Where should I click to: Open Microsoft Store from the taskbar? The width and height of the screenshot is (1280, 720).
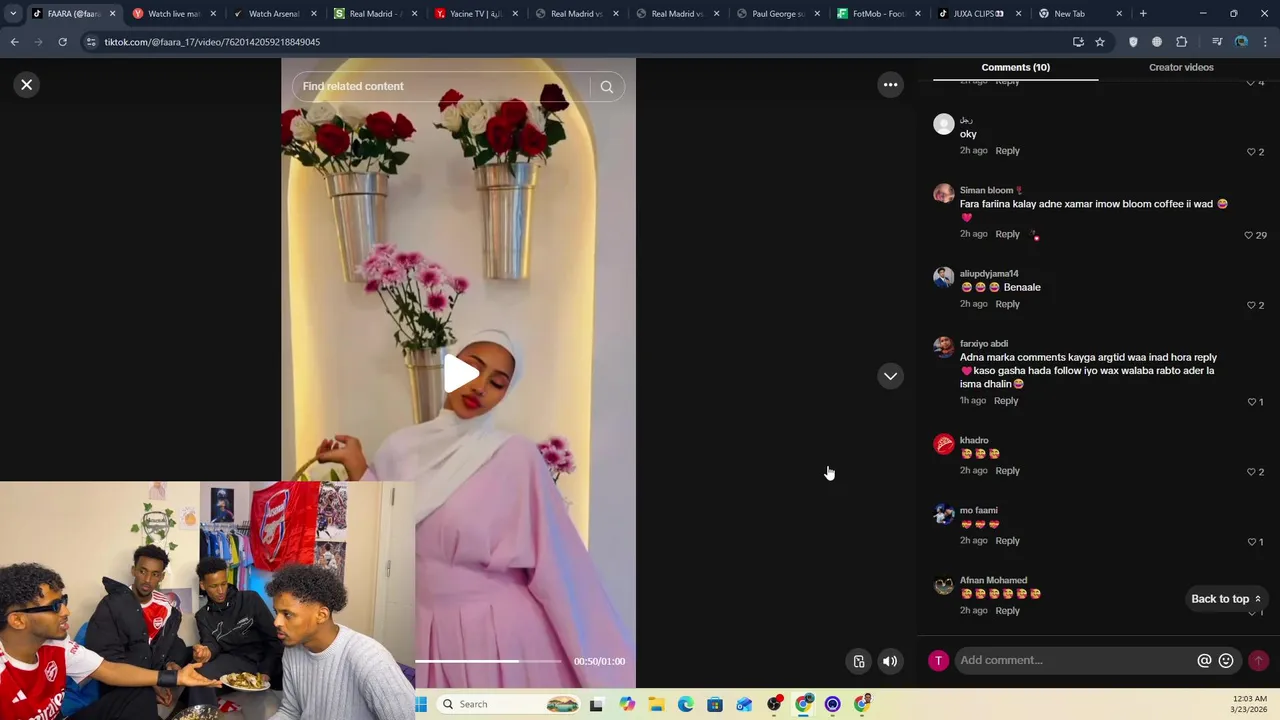click(x=715, y=704)
